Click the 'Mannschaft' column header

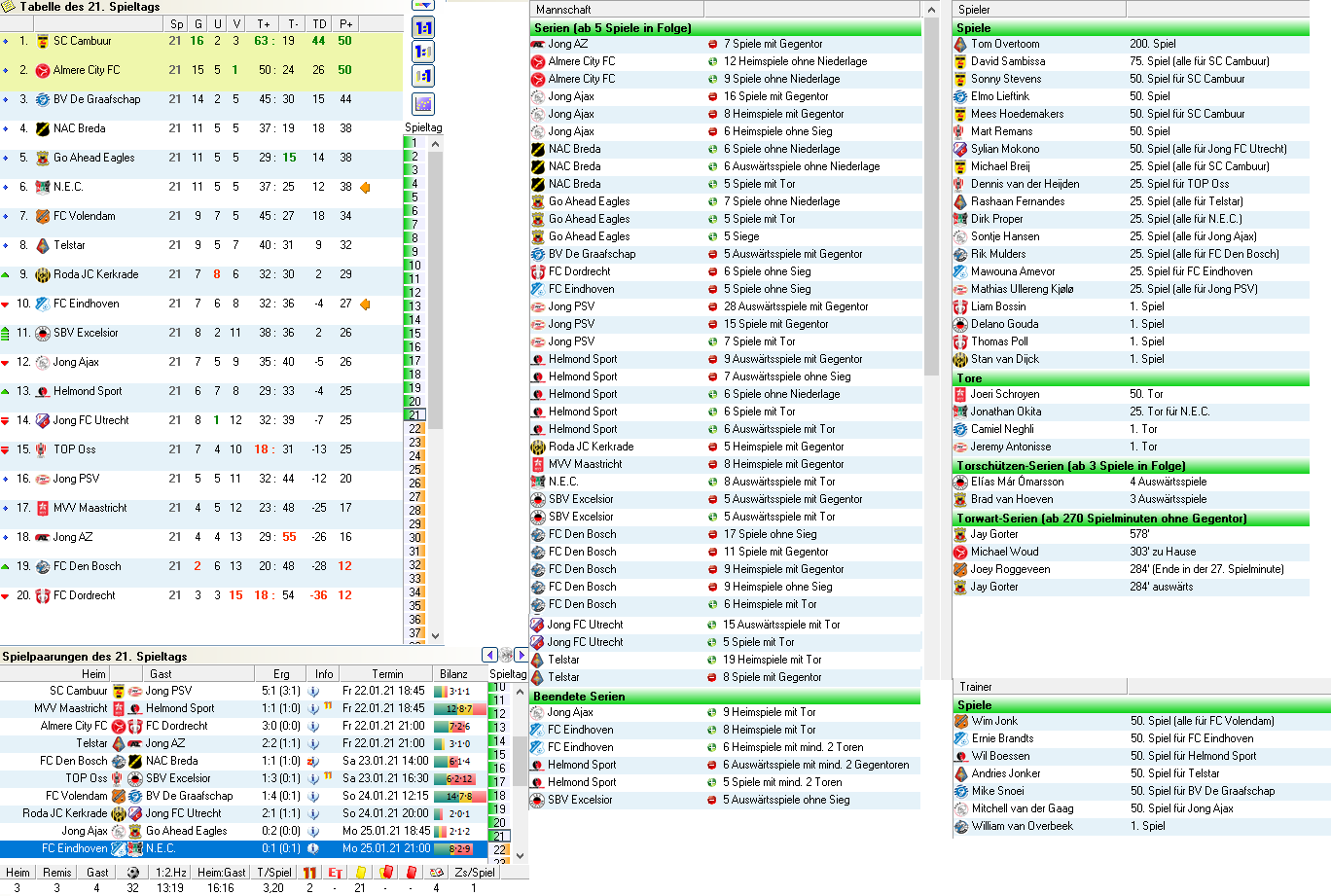point(618,9)
